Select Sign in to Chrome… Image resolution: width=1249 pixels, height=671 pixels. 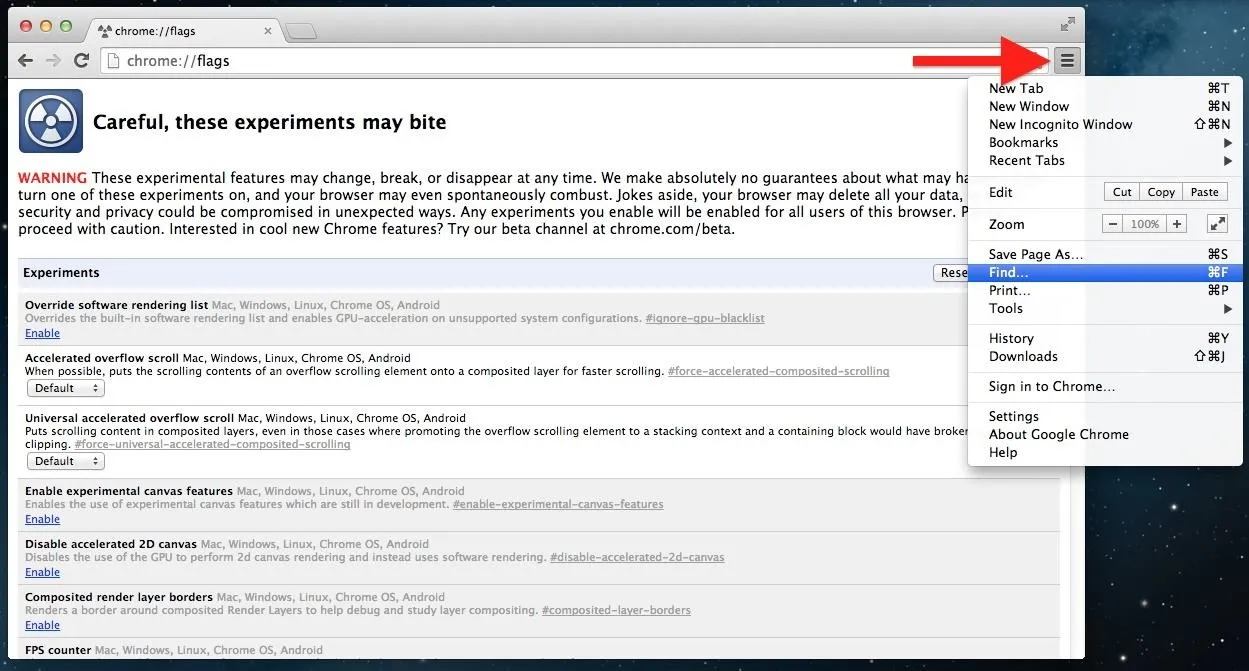1105,387
